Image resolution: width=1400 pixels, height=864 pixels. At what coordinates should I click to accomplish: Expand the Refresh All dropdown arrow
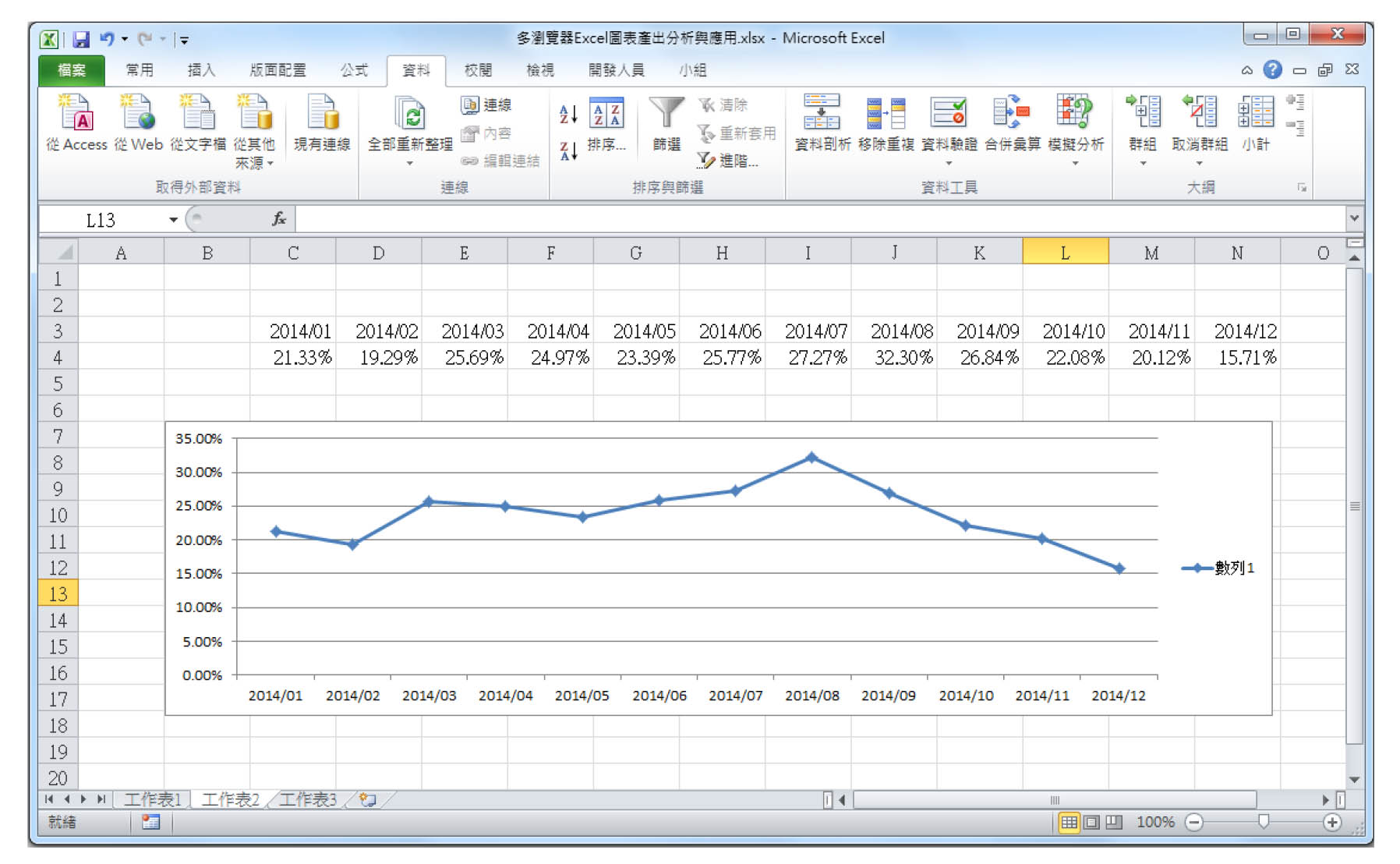coord(410,164)
